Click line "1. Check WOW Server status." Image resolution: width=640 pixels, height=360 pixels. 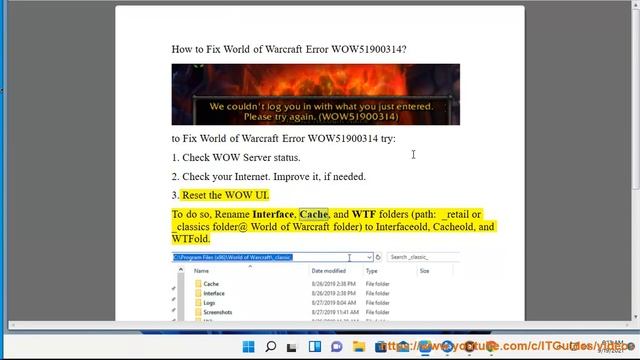(236, 158)
